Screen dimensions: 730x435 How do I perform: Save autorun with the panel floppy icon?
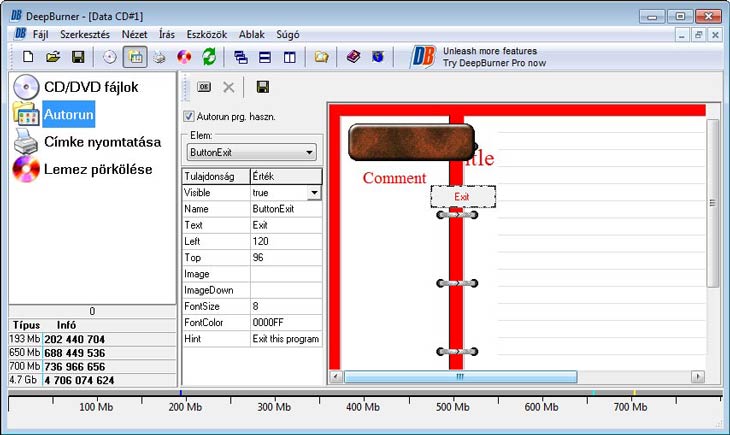click(x=263, y=87)
